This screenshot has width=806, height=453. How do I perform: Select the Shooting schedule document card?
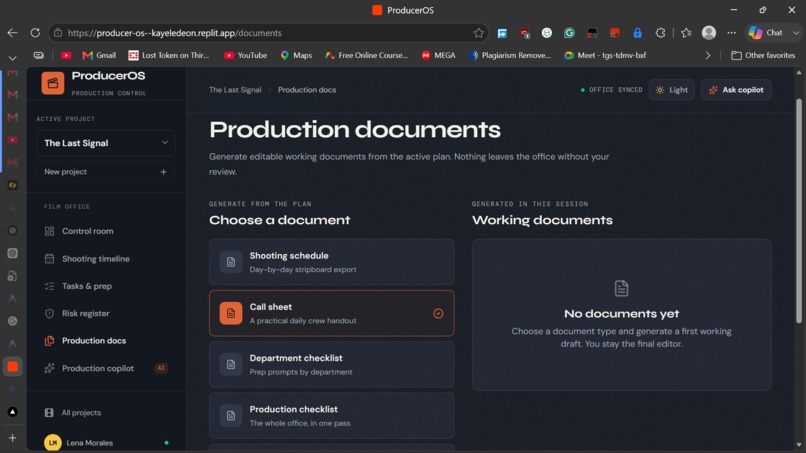pyautogui.click(x=332, y=262)
